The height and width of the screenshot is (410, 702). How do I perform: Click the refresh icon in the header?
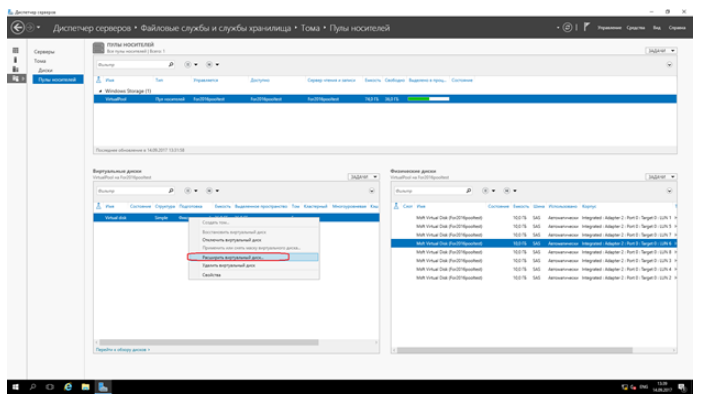(x=567, y=28)
